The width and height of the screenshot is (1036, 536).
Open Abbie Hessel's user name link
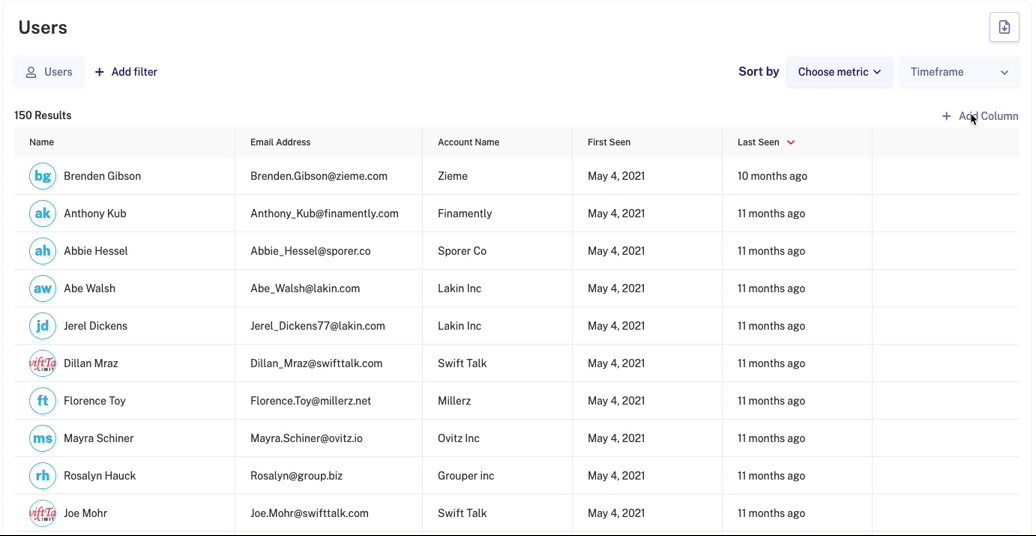coord(96,251)
